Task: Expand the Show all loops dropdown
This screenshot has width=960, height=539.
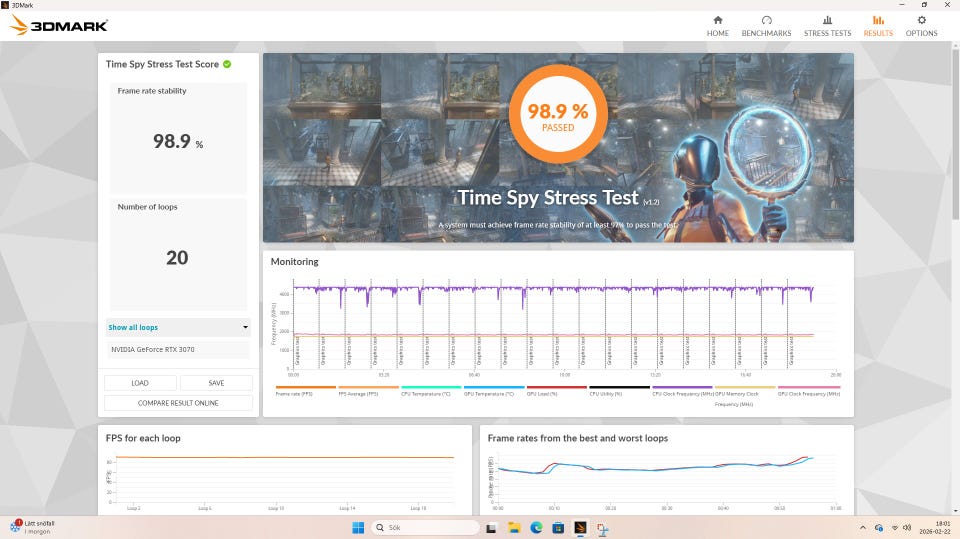Action: 178,327
